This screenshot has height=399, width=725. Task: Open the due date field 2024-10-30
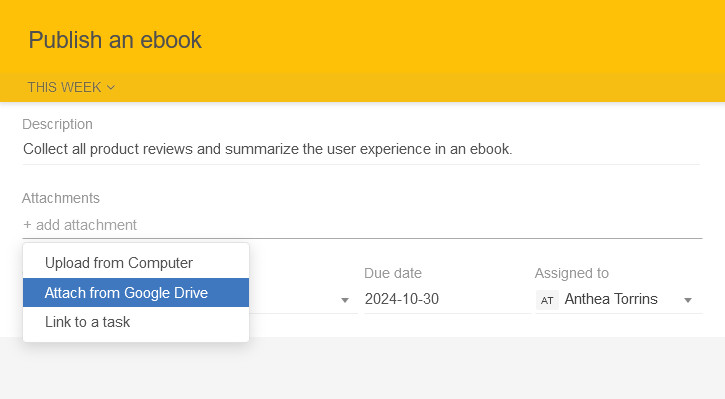click(x=447, y=299)
